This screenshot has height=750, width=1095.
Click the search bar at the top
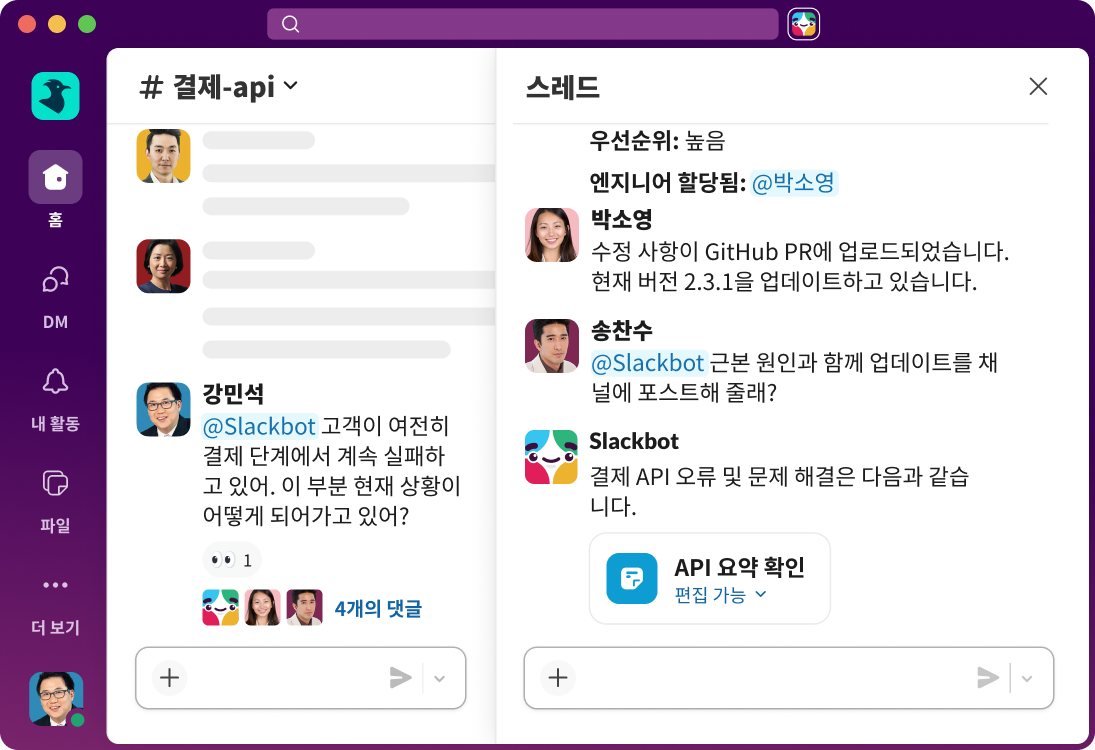pyautogui.click(x=522, y=24)
